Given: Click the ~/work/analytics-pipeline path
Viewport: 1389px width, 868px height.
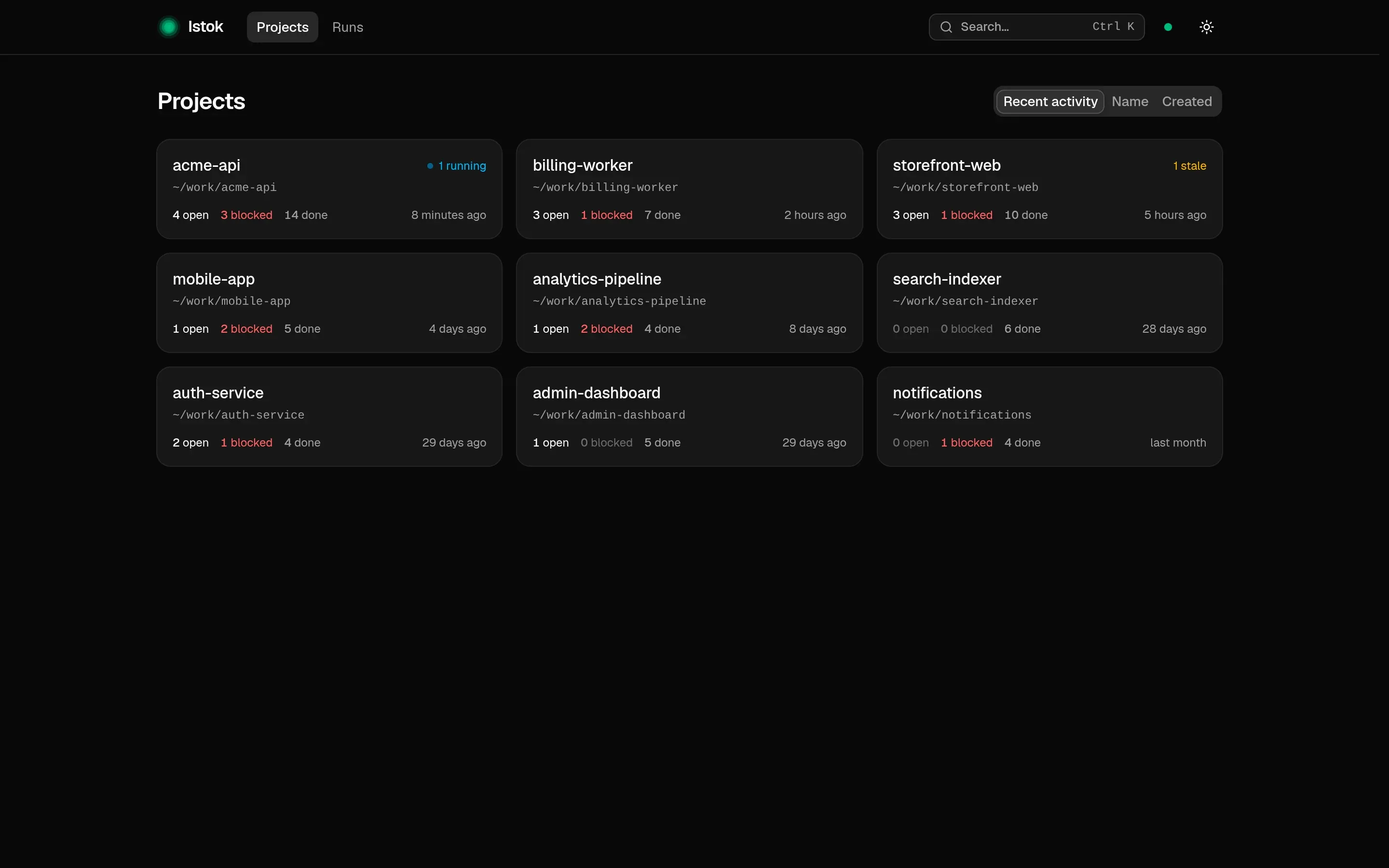Looking at the screenshot, I should [619, 301].
